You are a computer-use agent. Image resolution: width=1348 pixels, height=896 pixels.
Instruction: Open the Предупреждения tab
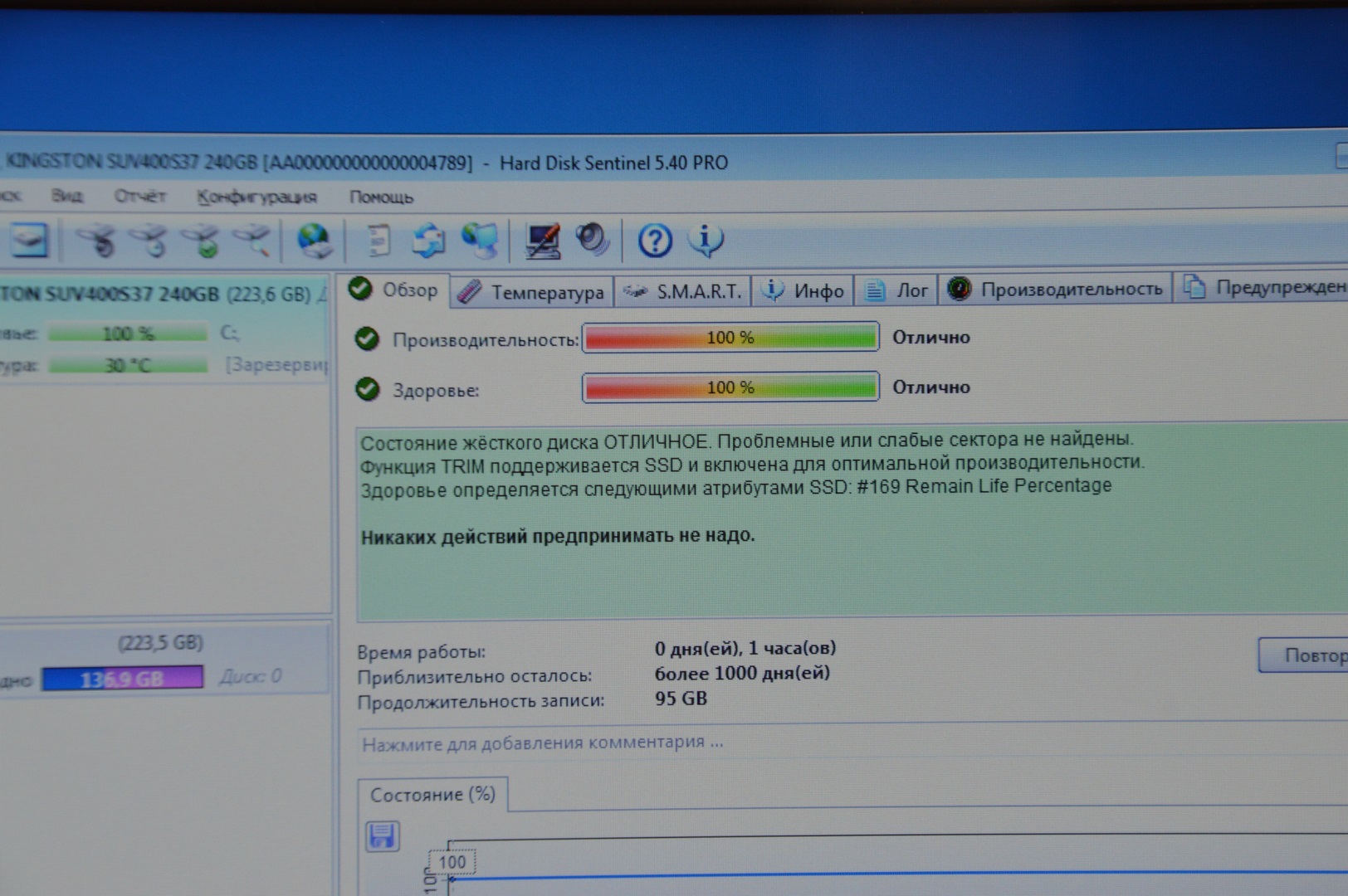tap(1263, 287)
